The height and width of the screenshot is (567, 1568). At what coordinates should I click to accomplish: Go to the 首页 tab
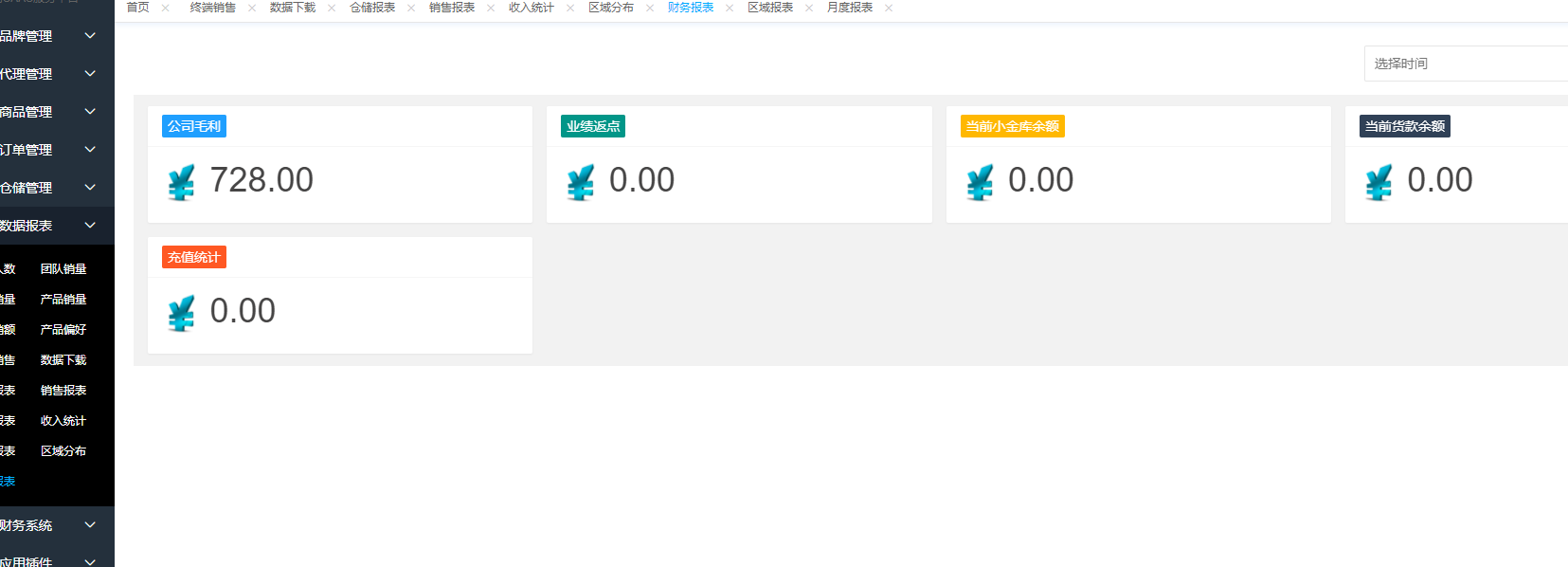click(137, 8)
